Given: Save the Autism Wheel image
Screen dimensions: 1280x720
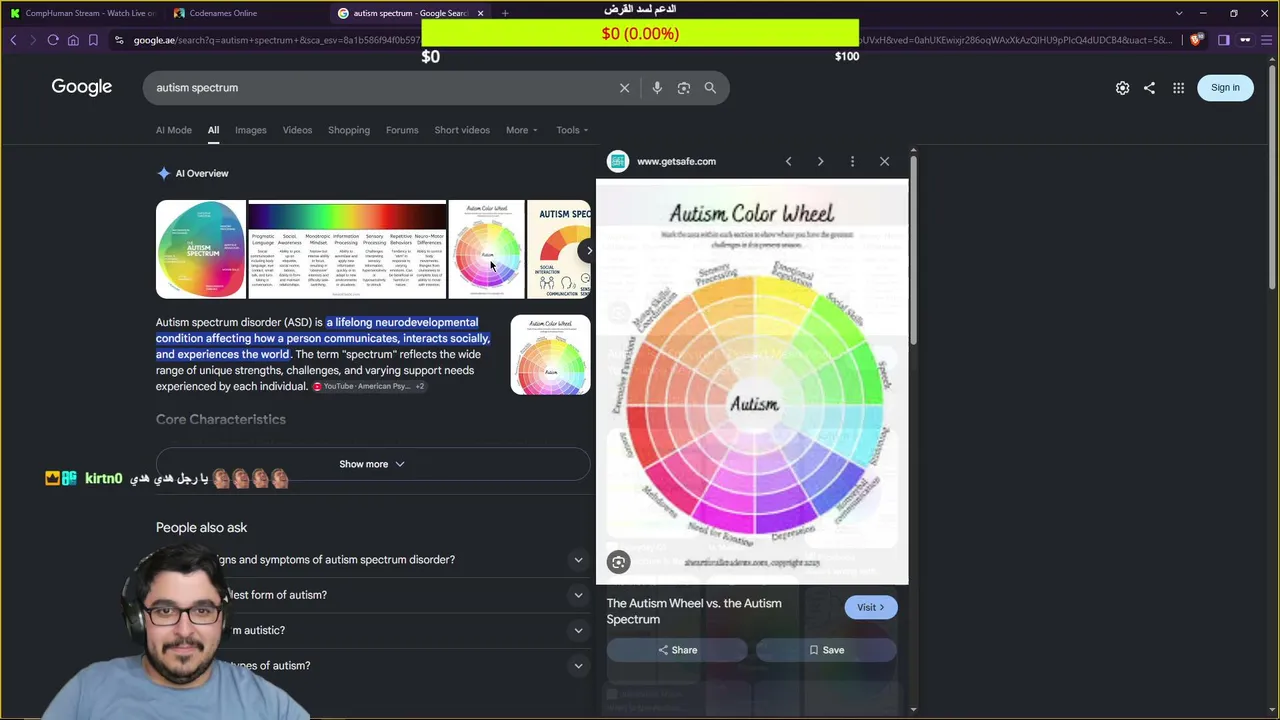Looking at the screenshot, I should pyautogui.click(x=826, y=650).
